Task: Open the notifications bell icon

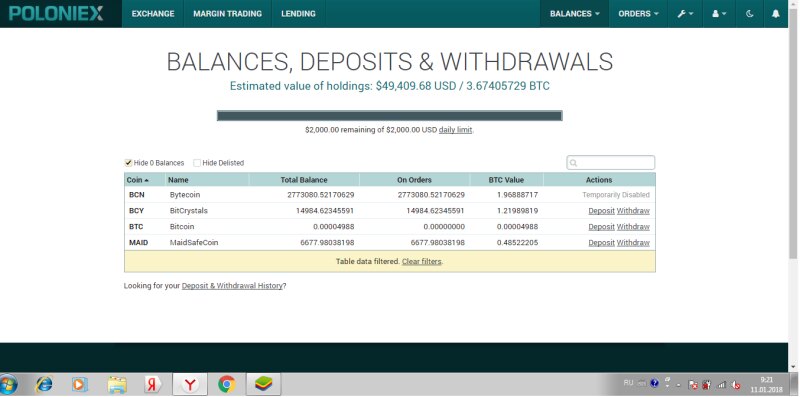Action: (x=776, y=14)
